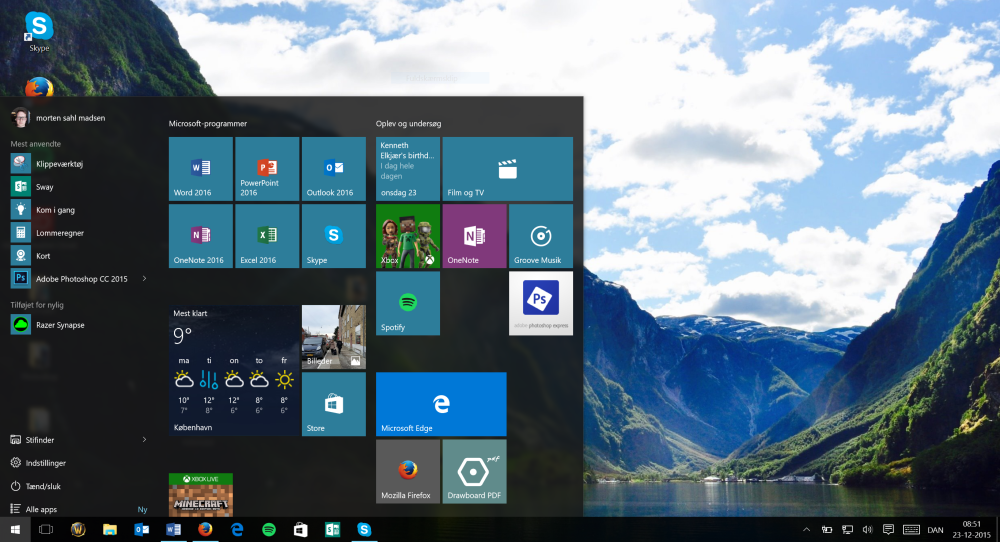Click the Tænd/sluk power button

click(42, 486)
